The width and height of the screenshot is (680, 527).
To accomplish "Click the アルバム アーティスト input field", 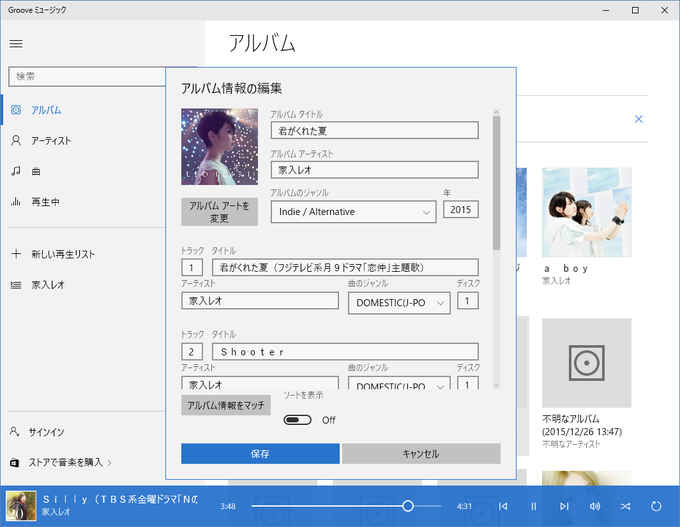I will pos(375,170).
